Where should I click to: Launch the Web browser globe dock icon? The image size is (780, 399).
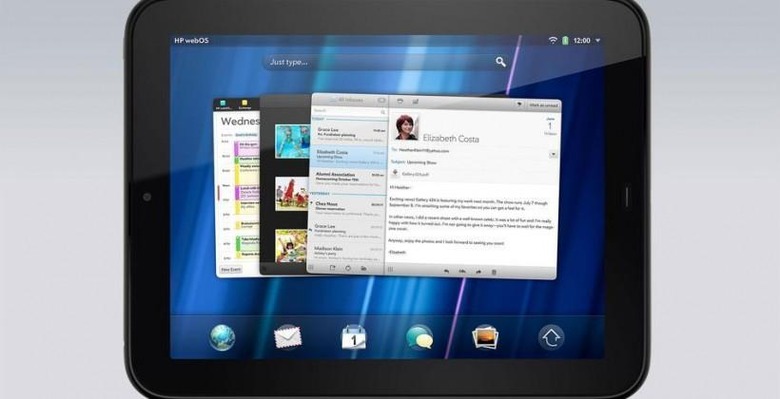(222, 337)
